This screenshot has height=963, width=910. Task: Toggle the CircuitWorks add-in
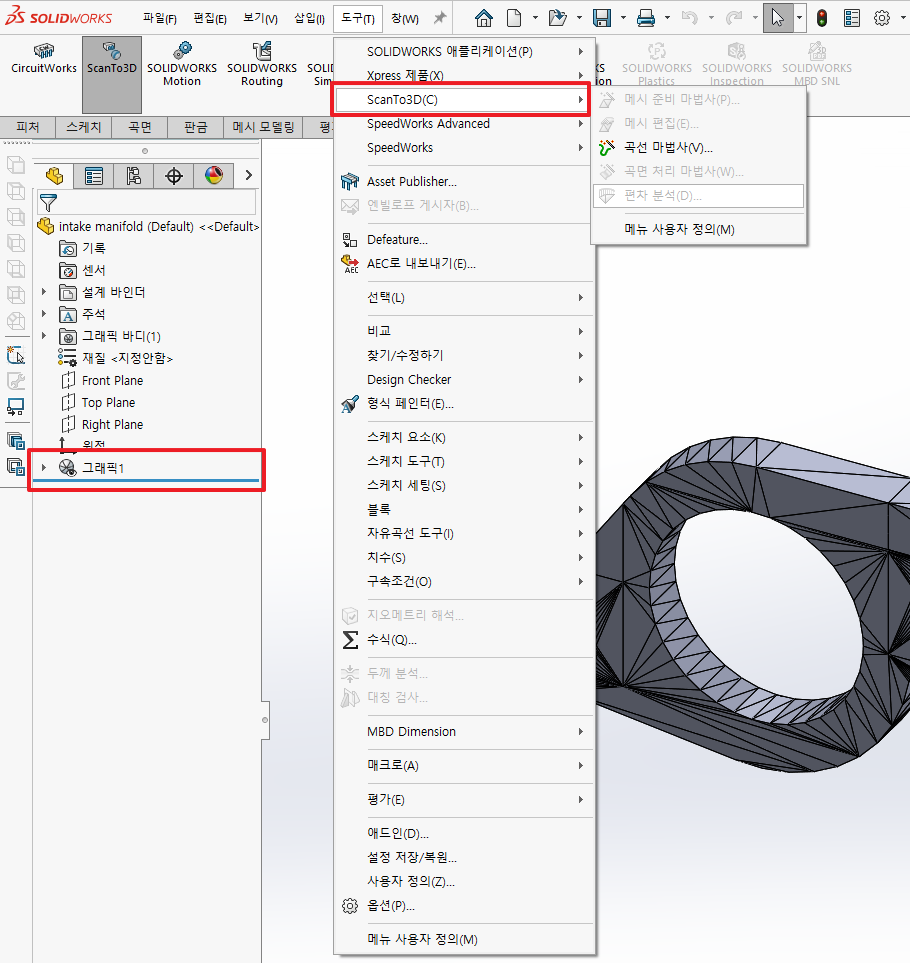pos(44,60)
